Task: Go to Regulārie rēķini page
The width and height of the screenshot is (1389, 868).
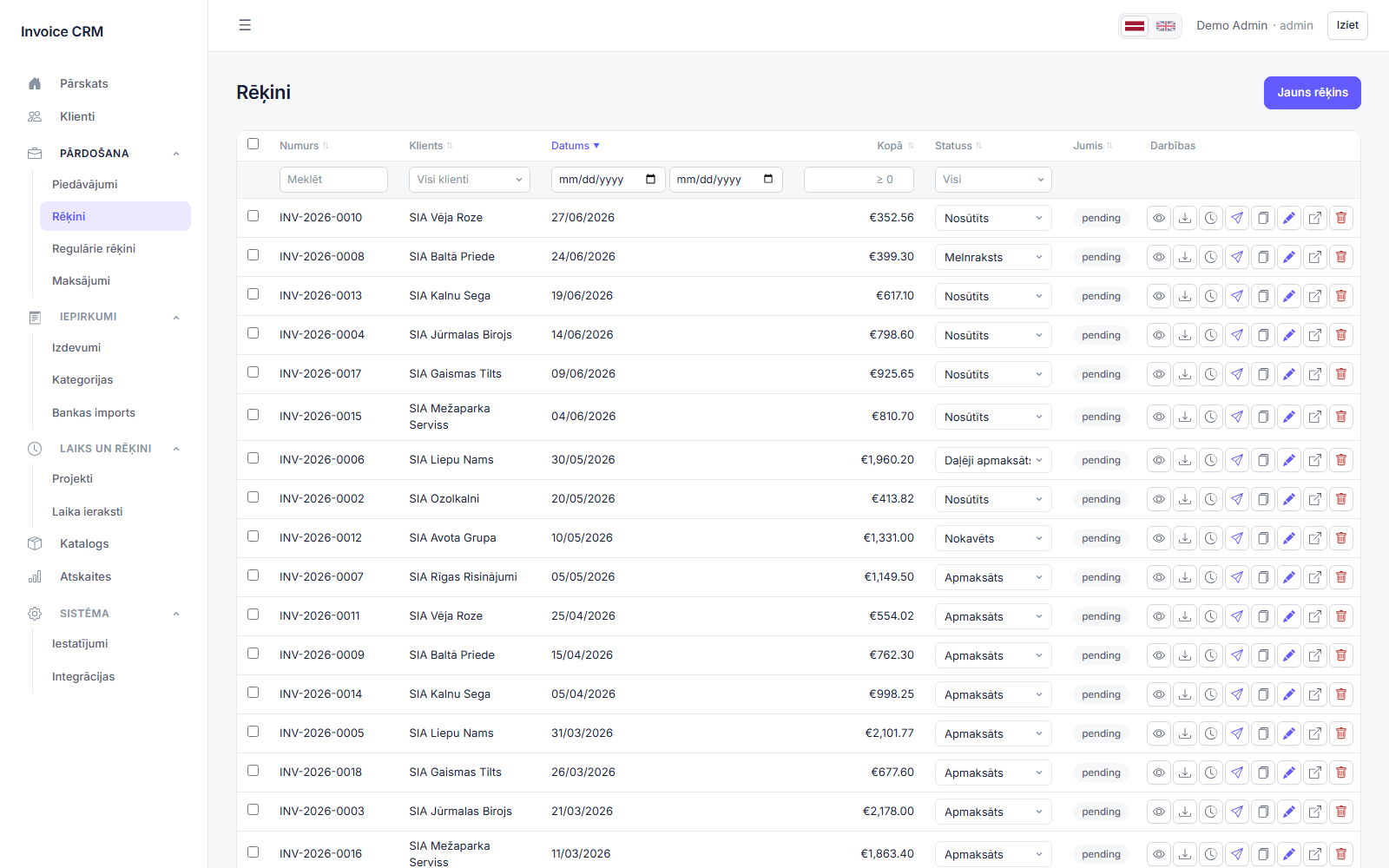Action: point(115,249)
